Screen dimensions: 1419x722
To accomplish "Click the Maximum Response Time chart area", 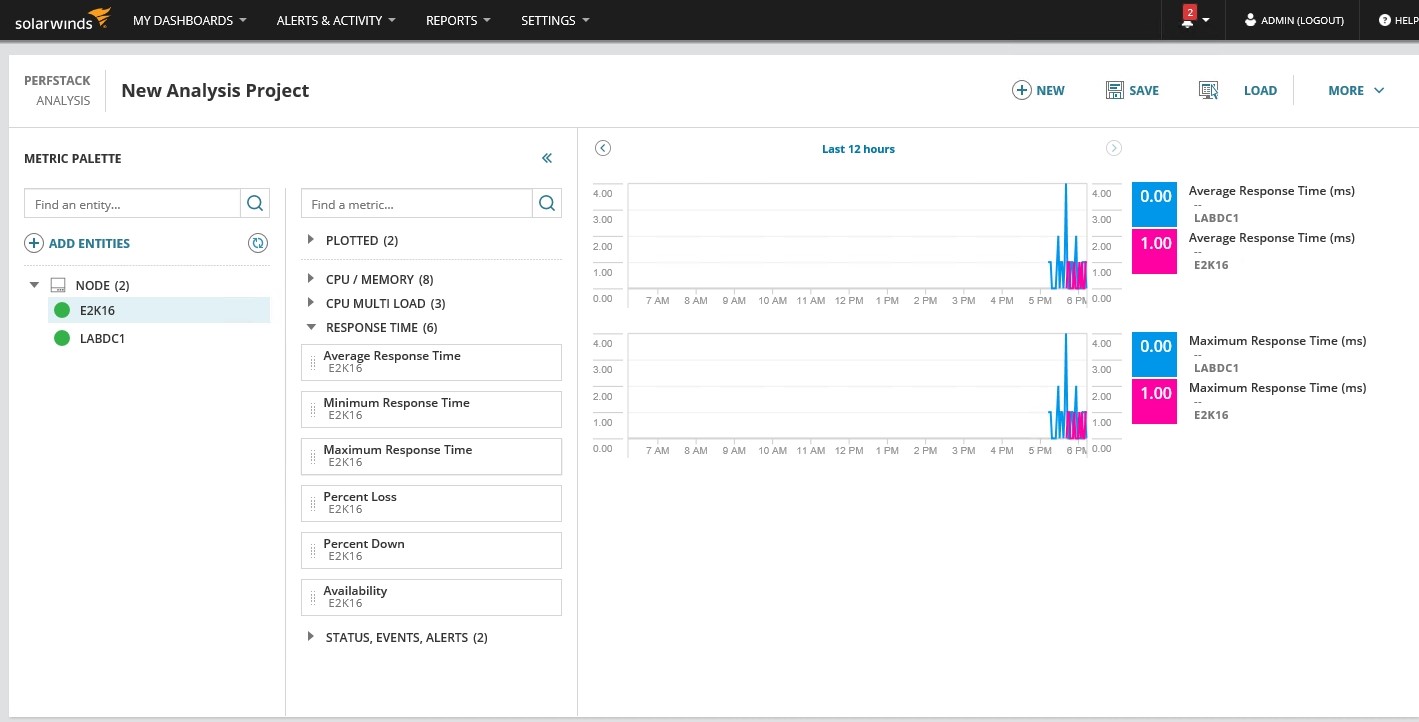I will pos(857,386).
